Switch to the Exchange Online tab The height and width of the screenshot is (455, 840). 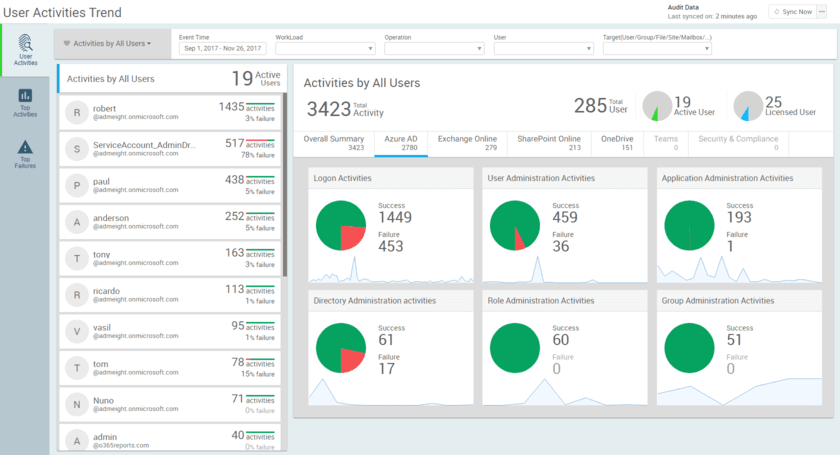467,143
